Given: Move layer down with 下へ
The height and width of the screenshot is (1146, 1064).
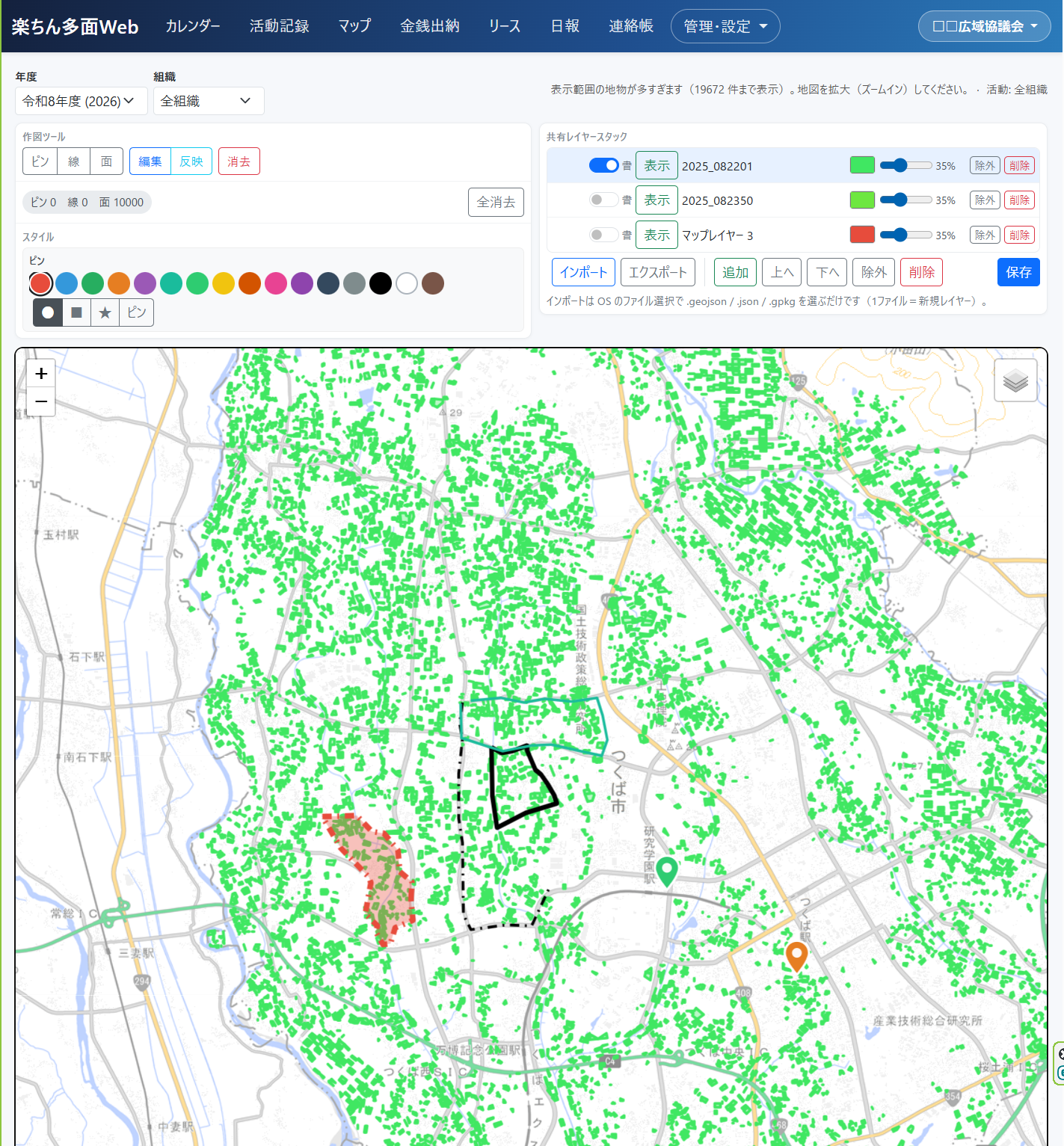Looking at the screenshot, I should 827,272.
